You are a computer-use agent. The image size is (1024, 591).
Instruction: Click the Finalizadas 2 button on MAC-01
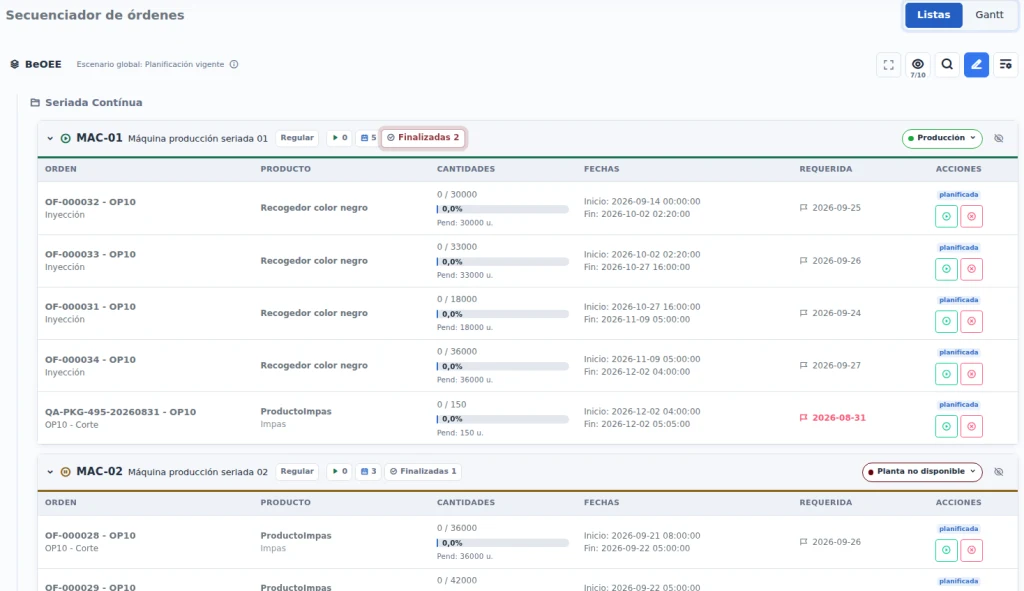click(x=423, y=138)
